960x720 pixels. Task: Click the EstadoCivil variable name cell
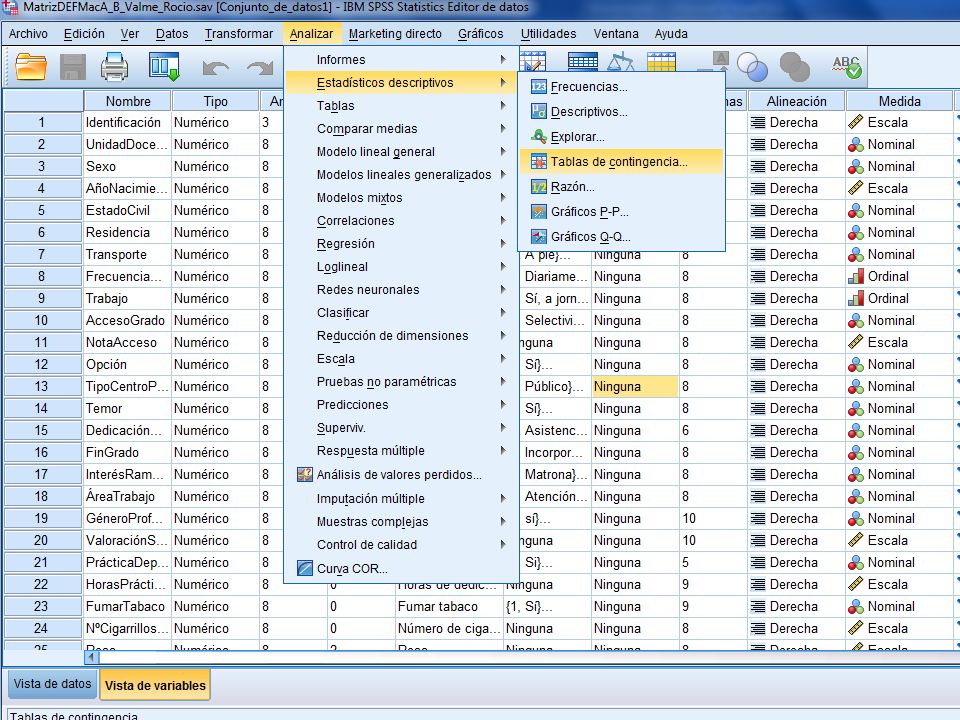tap(128, 211)
